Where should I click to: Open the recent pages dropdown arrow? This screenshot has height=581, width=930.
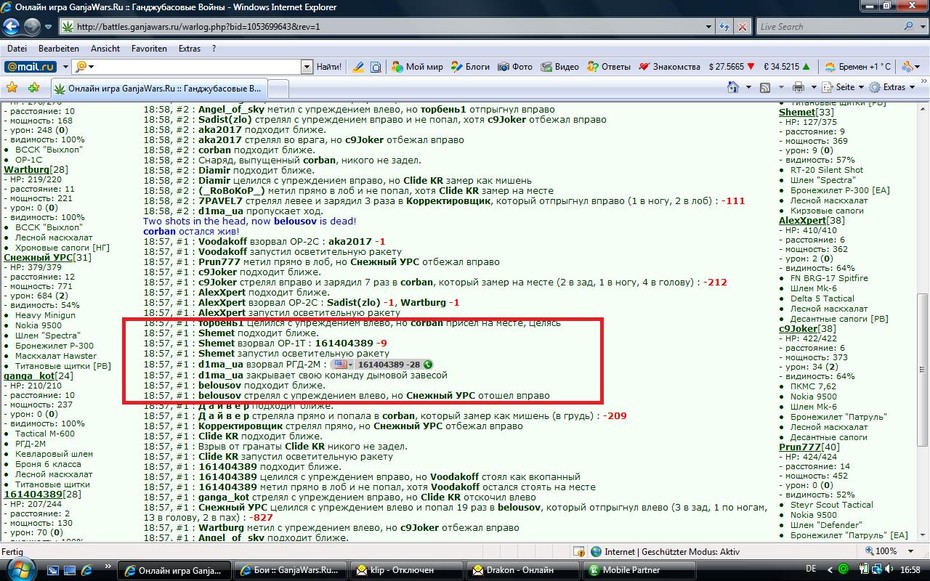coord(48,27)
